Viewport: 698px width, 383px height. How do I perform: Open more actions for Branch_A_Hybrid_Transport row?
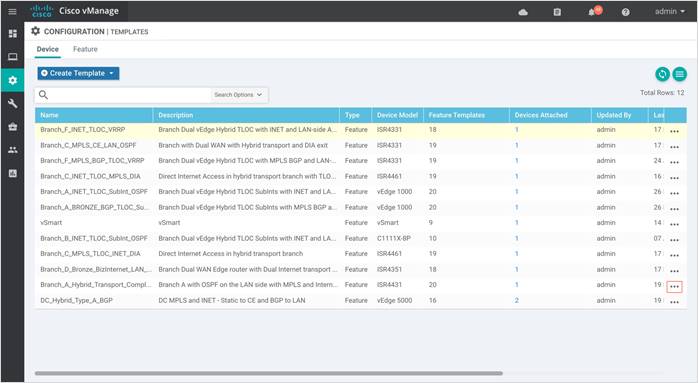click(674, 286)
